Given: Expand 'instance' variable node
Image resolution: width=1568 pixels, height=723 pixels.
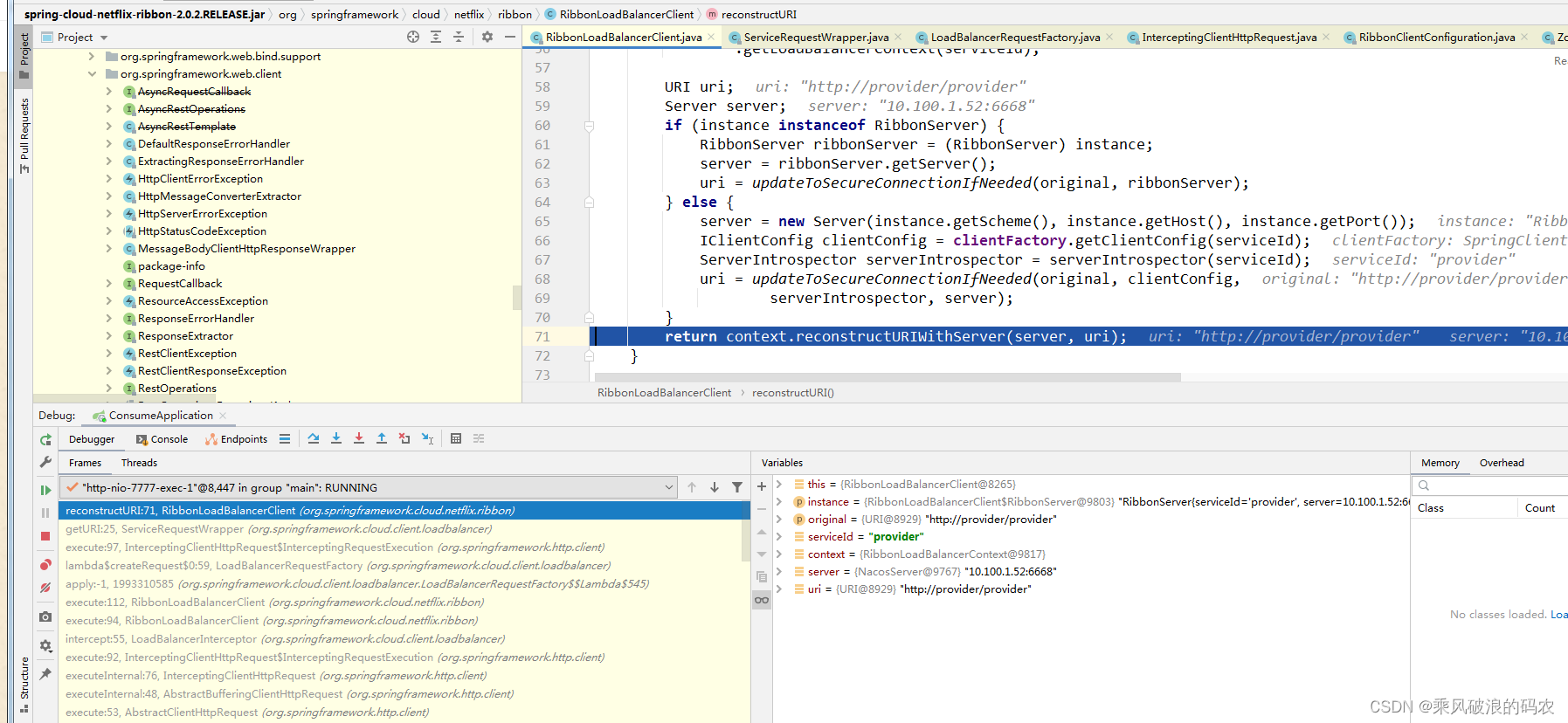Looking at the screenshot, I should tap(779, 501).
